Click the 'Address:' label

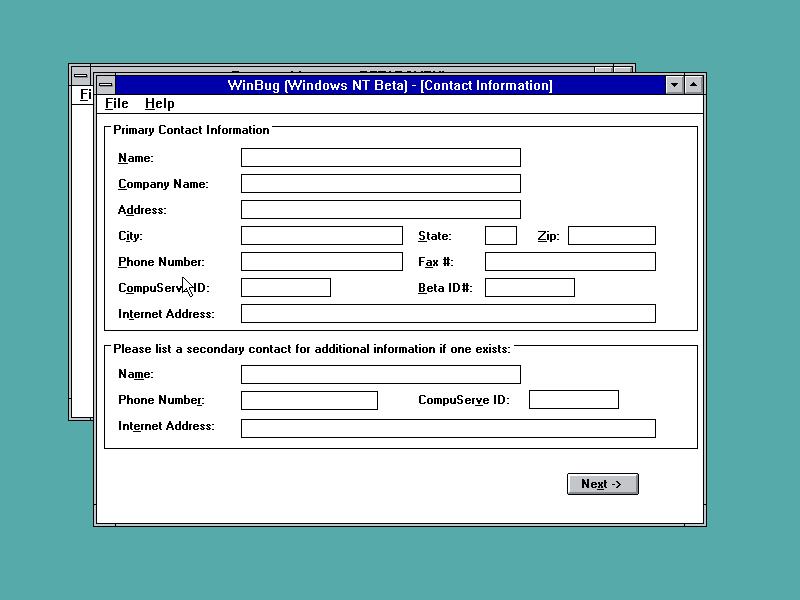point(142,210)
